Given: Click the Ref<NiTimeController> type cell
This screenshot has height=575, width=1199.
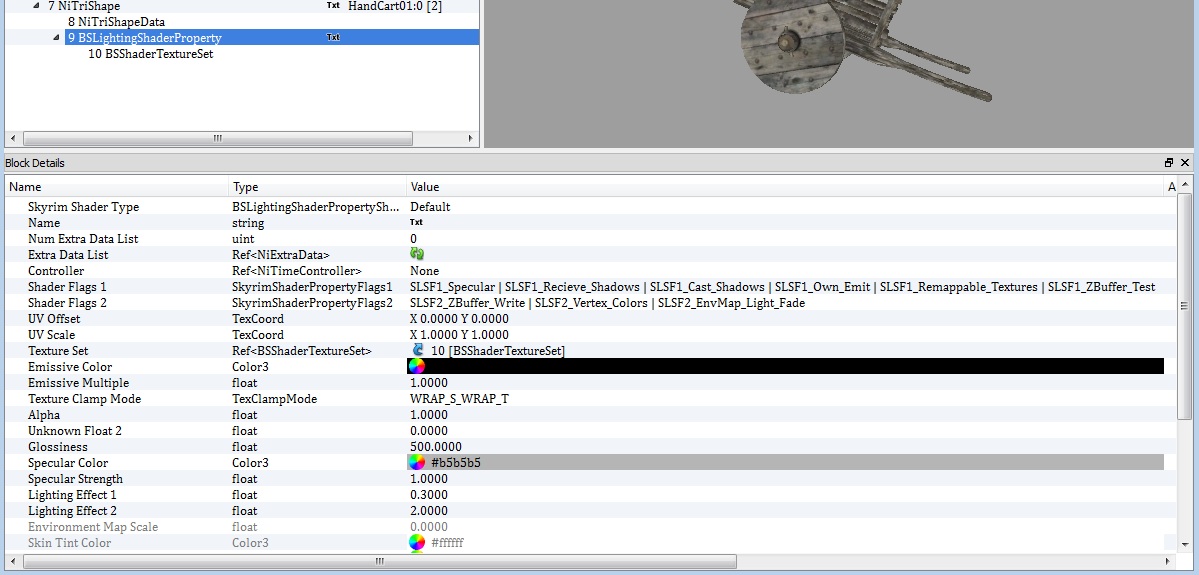Looking at the screenshot, I should click(297, 271).
